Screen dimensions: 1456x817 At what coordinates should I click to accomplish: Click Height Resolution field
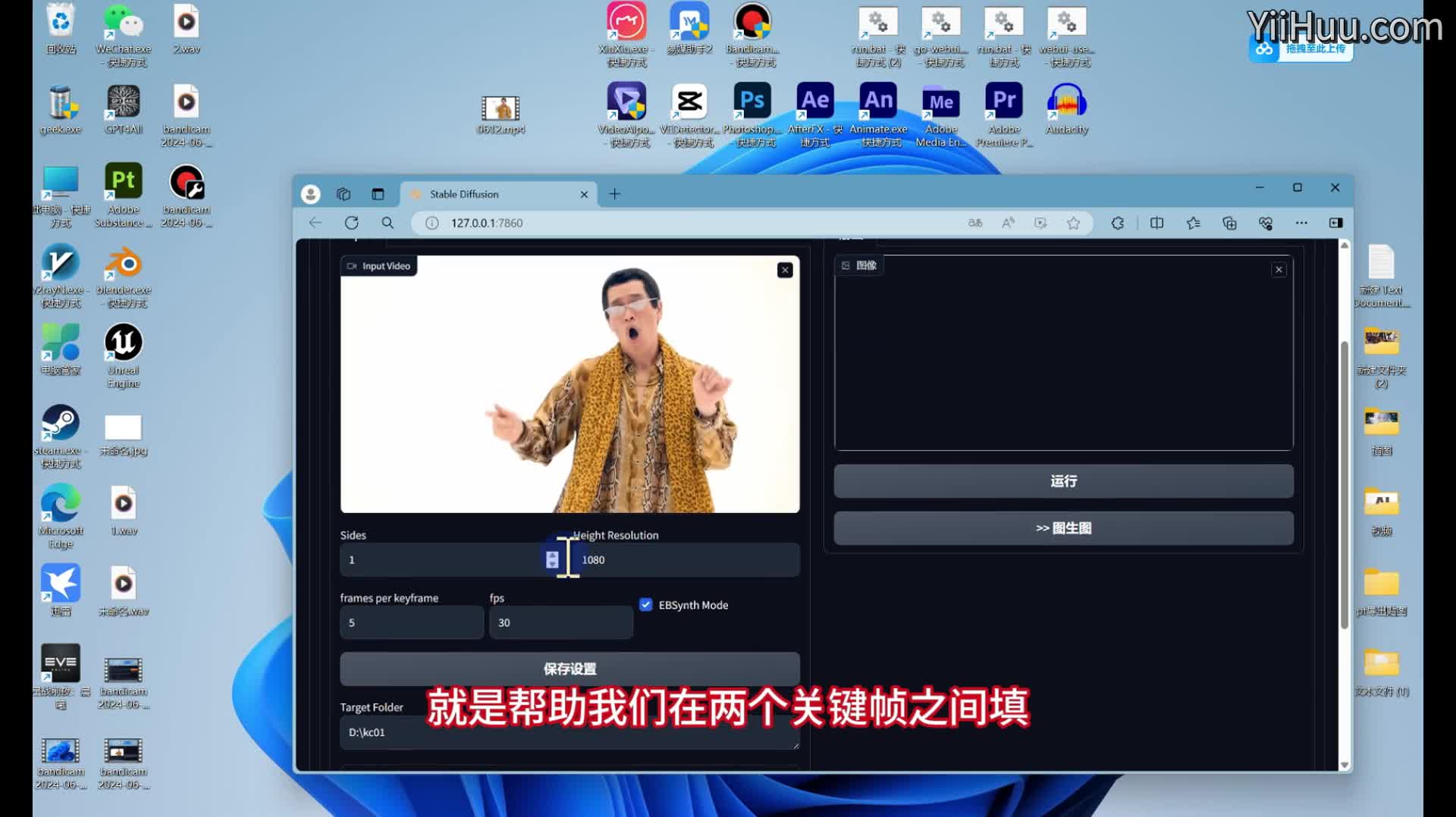click(x=686, y=560)
